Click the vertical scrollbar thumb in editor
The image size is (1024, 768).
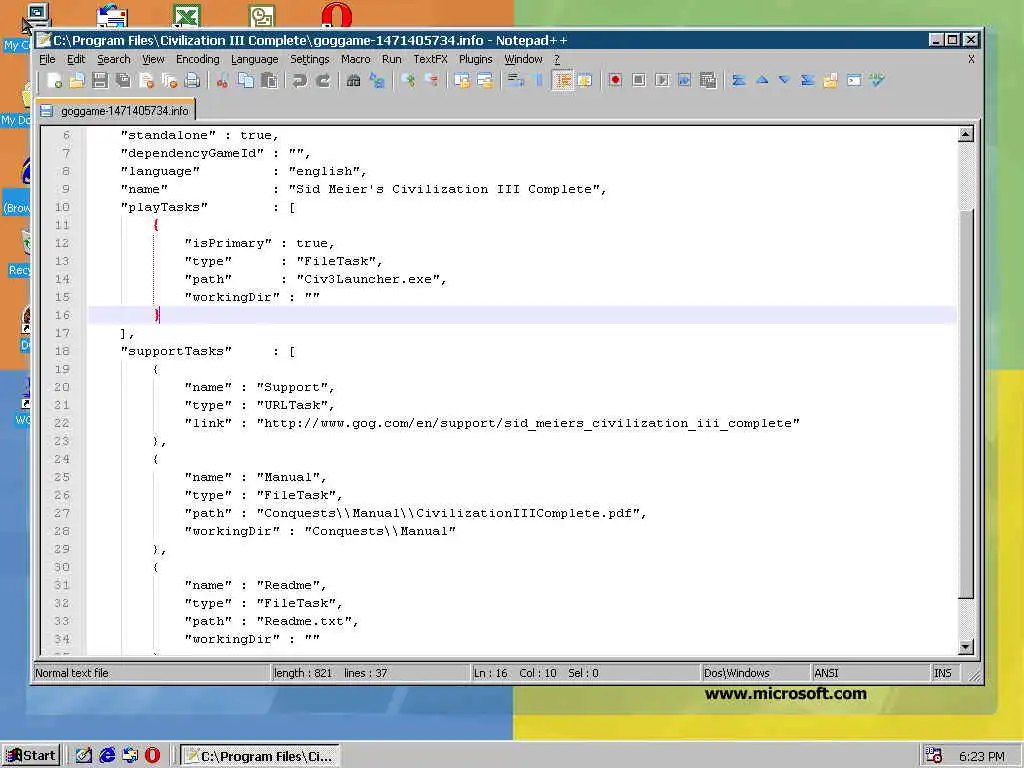965,403
